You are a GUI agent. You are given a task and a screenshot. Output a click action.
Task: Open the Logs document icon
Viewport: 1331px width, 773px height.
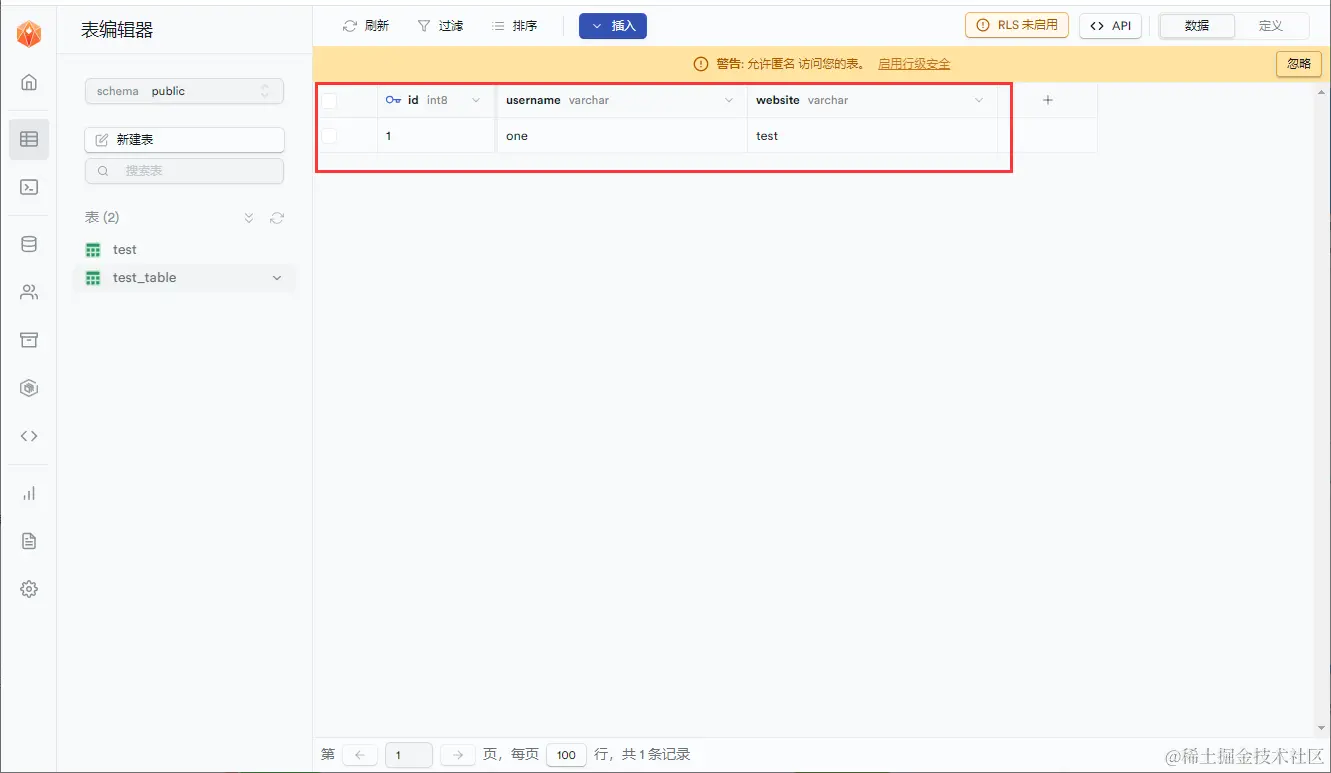click(x=29, y=541)
